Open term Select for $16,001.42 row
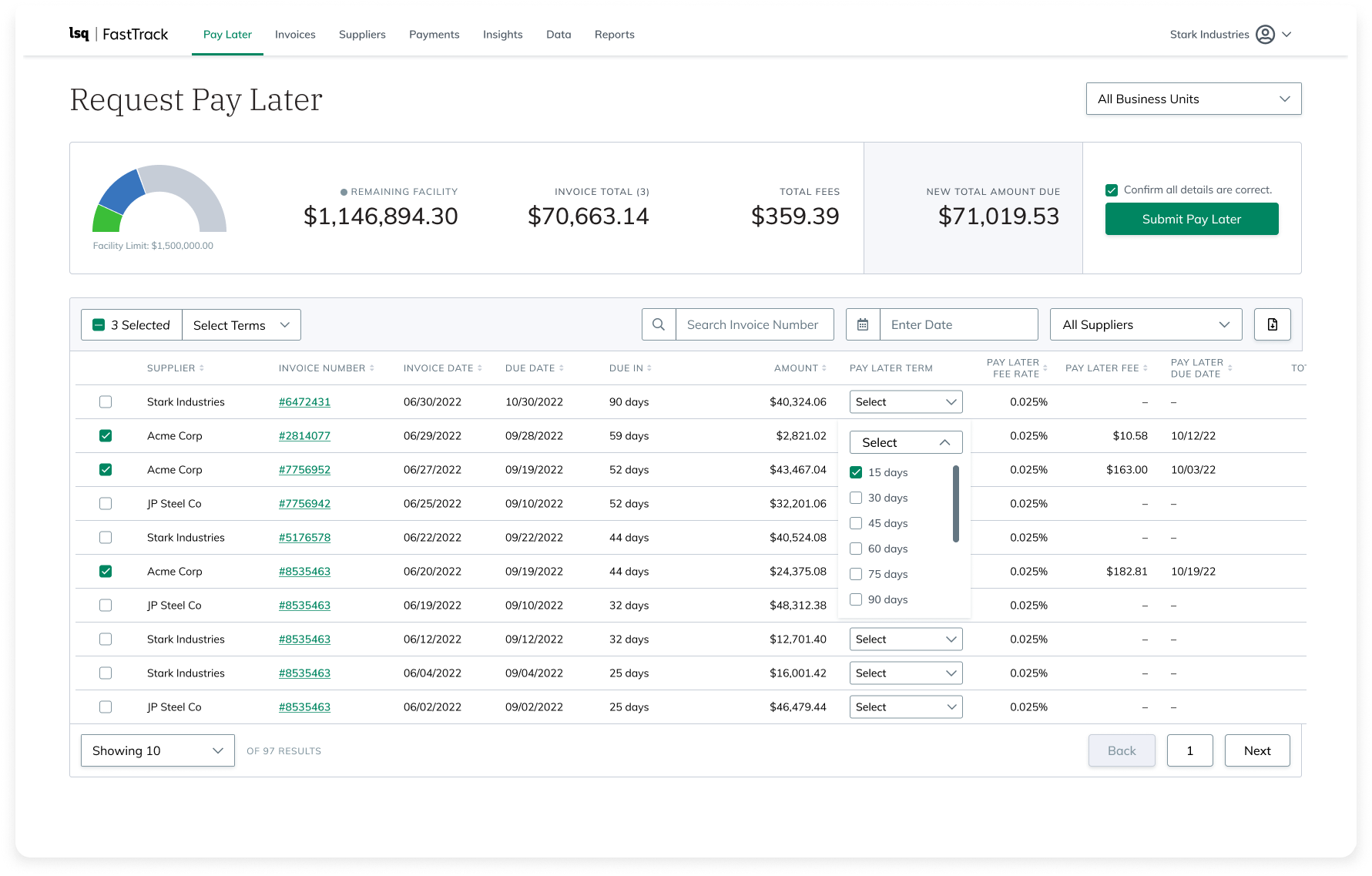The height and width of the screenshot is (876, 1372). pyautogui.click(x=906, y=673)
